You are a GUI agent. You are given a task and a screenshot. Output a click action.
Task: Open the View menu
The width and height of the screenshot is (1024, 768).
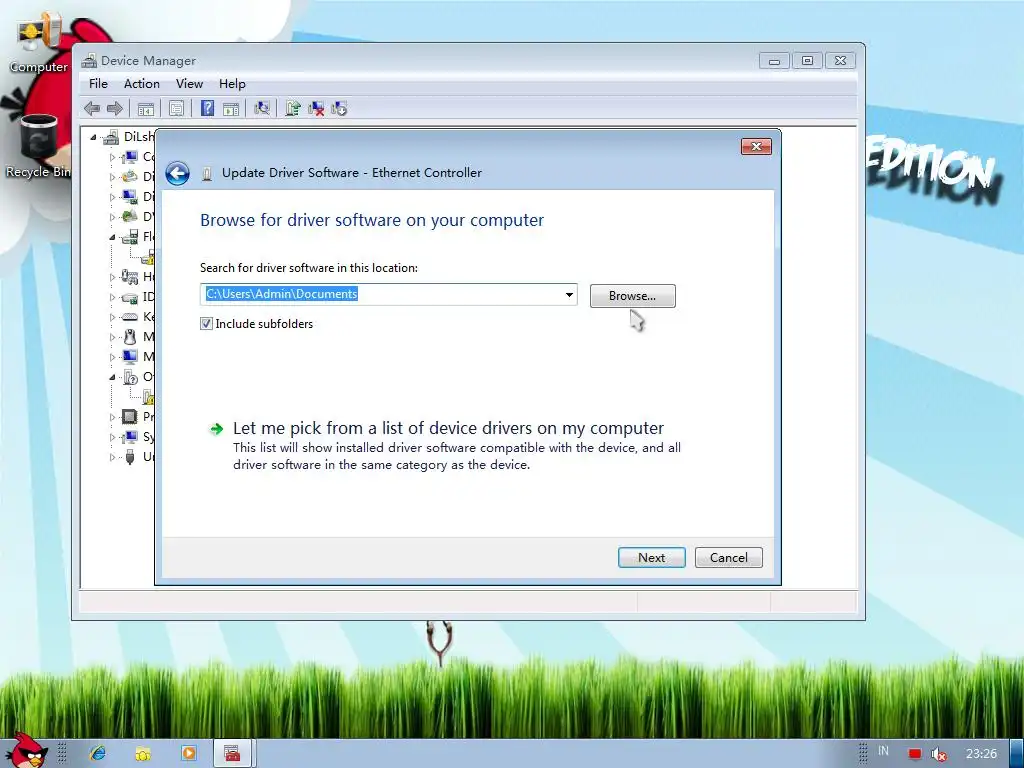tap(189, 84)
